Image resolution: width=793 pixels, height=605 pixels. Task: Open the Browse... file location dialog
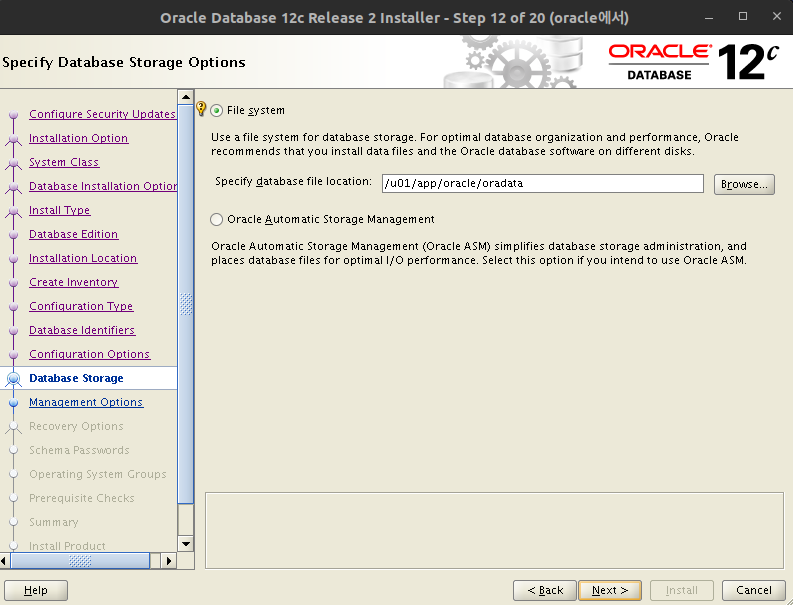744,184
